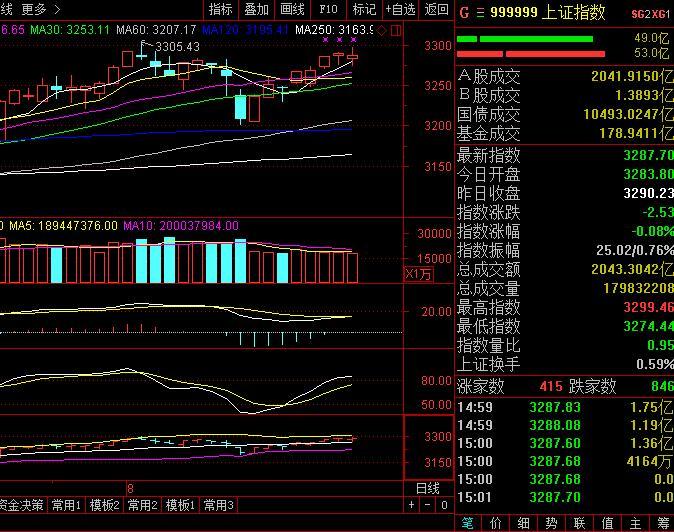Click the G icon beside 999999 code
The width and height of the screenshot is (674, 532).
465,12
